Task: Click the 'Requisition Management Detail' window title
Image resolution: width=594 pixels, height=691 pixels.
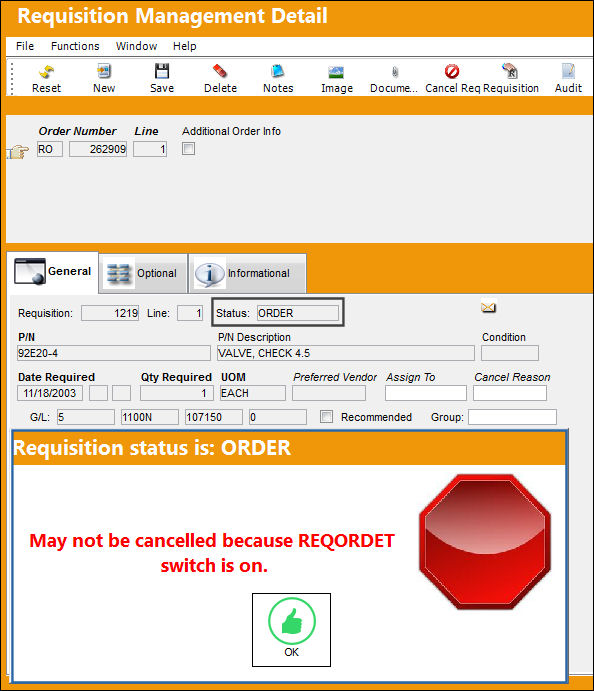Action: 172,16
